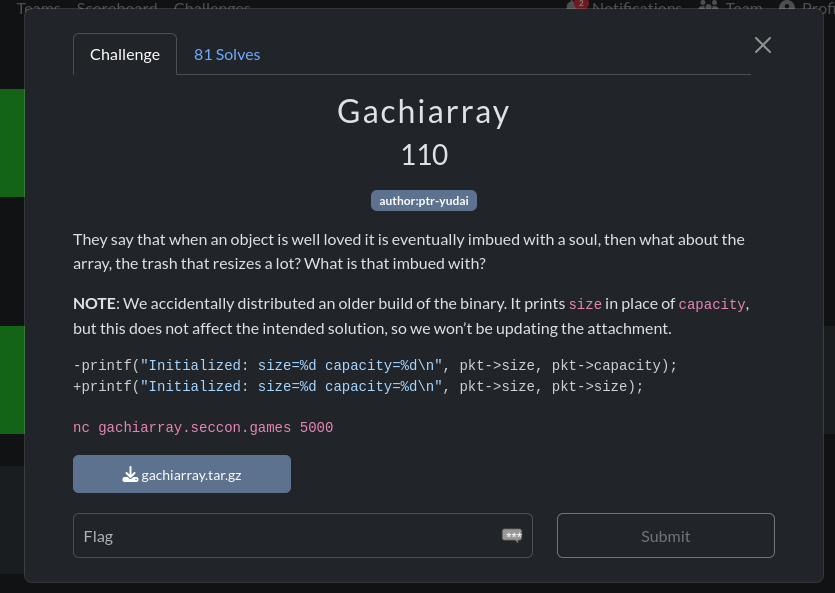Go to Teams in top navigation
Viewport: 835px width, 593px height.
pyautogui.click(x=38, y=8)
